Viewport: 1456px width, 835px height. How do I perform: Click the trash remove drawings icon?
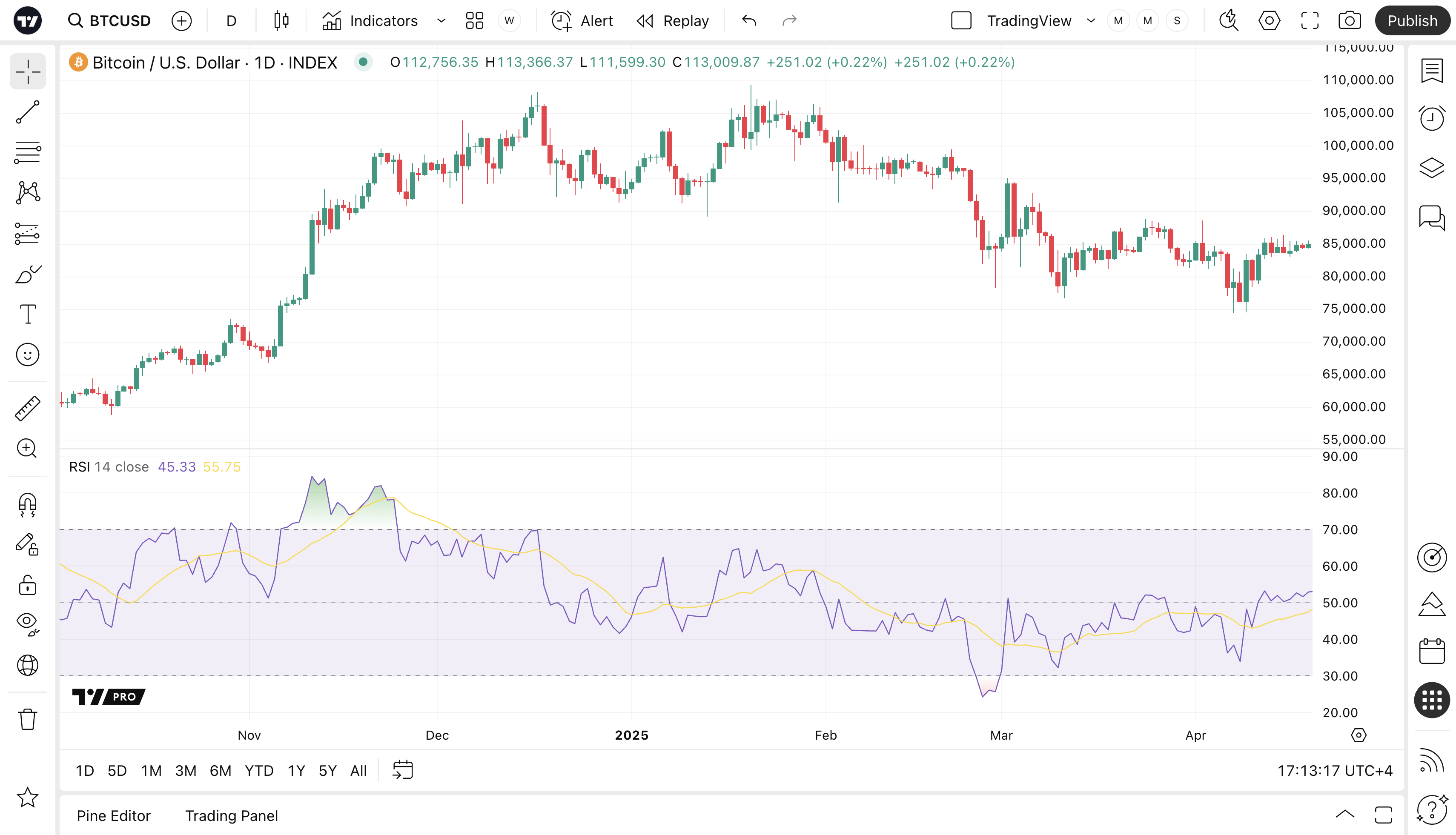click(x=28, y=719)
